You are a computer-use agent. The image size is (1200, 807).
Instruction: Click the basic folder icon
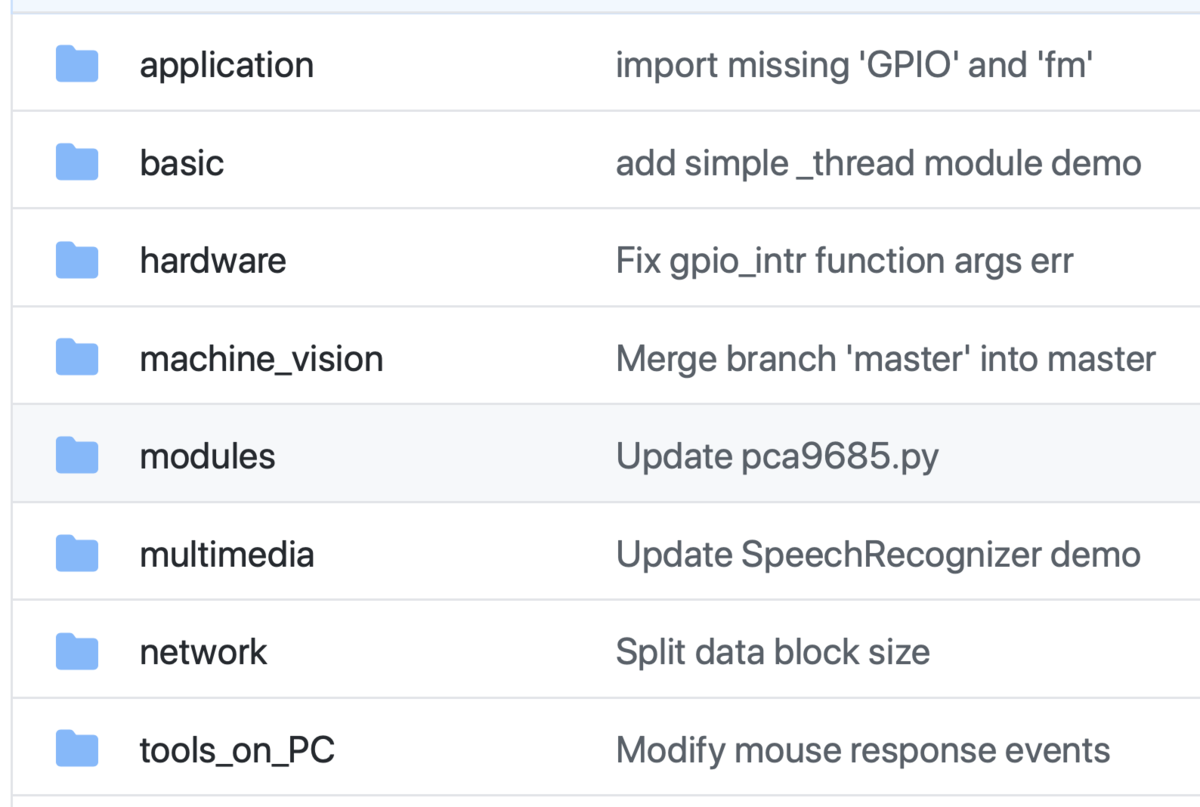[x=77, y=162]
